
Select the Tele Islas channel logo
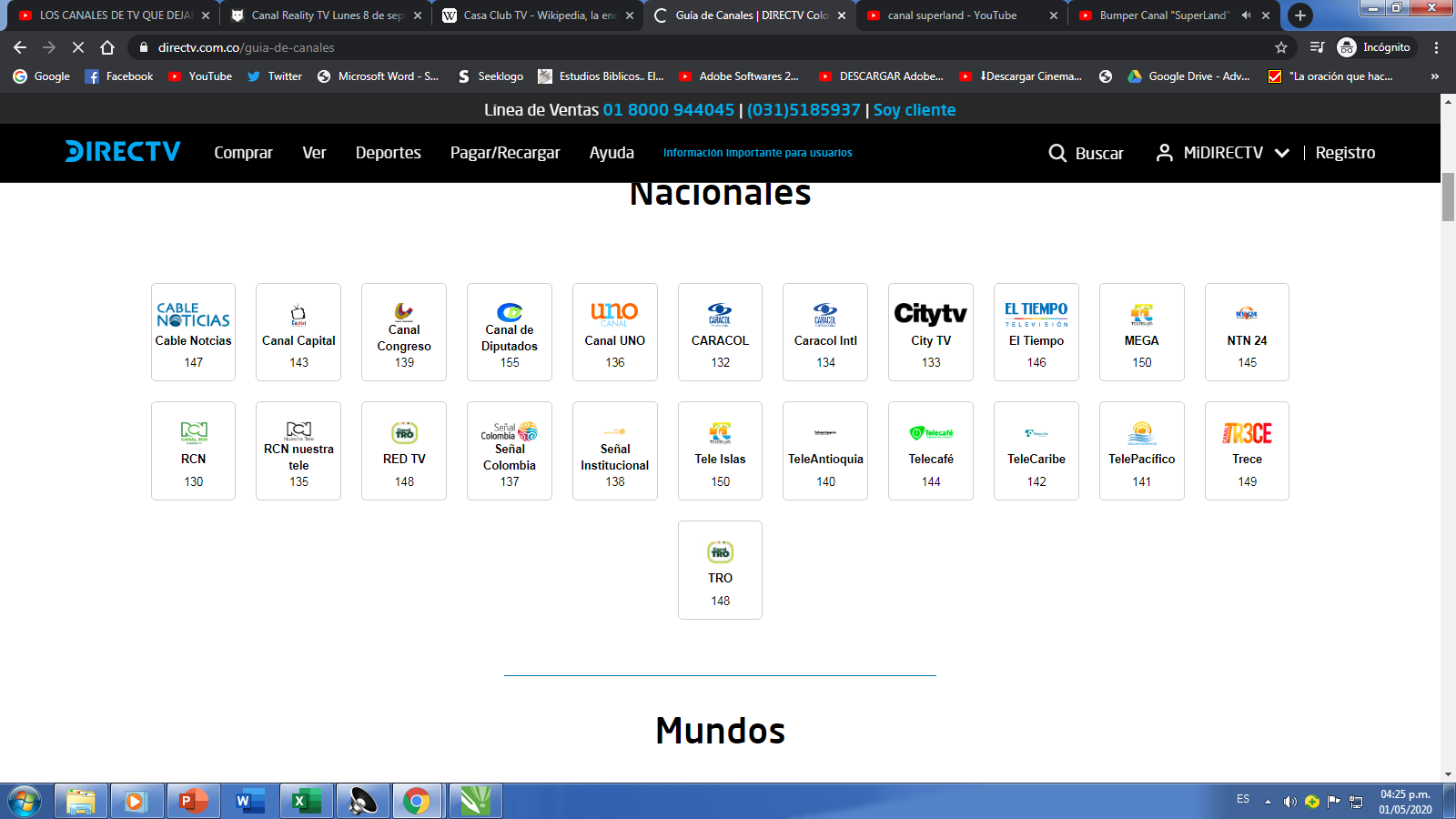(x=721, y=433)
